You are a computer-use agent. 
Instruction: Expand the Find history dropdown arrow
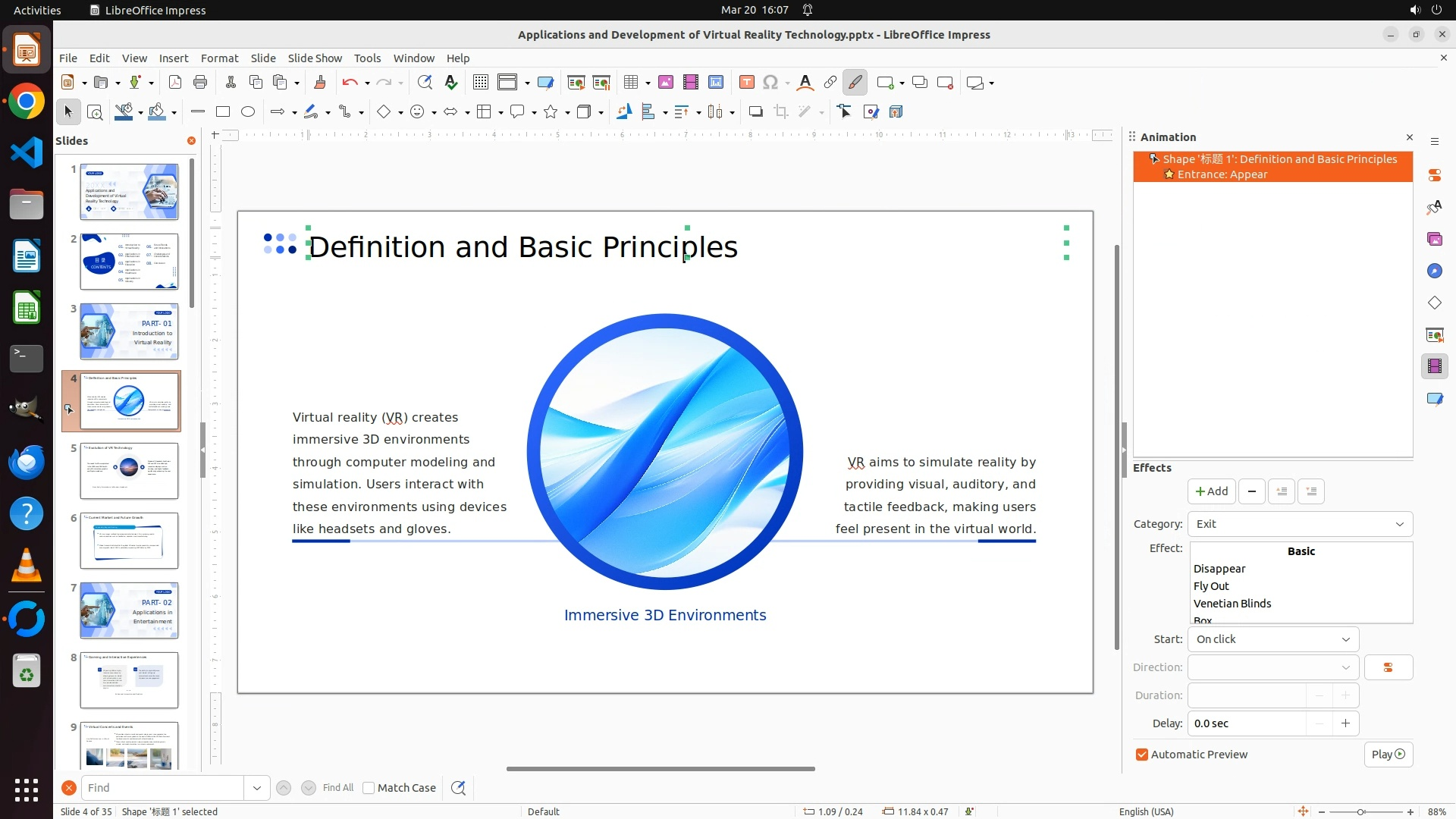[x=257, y=788]
